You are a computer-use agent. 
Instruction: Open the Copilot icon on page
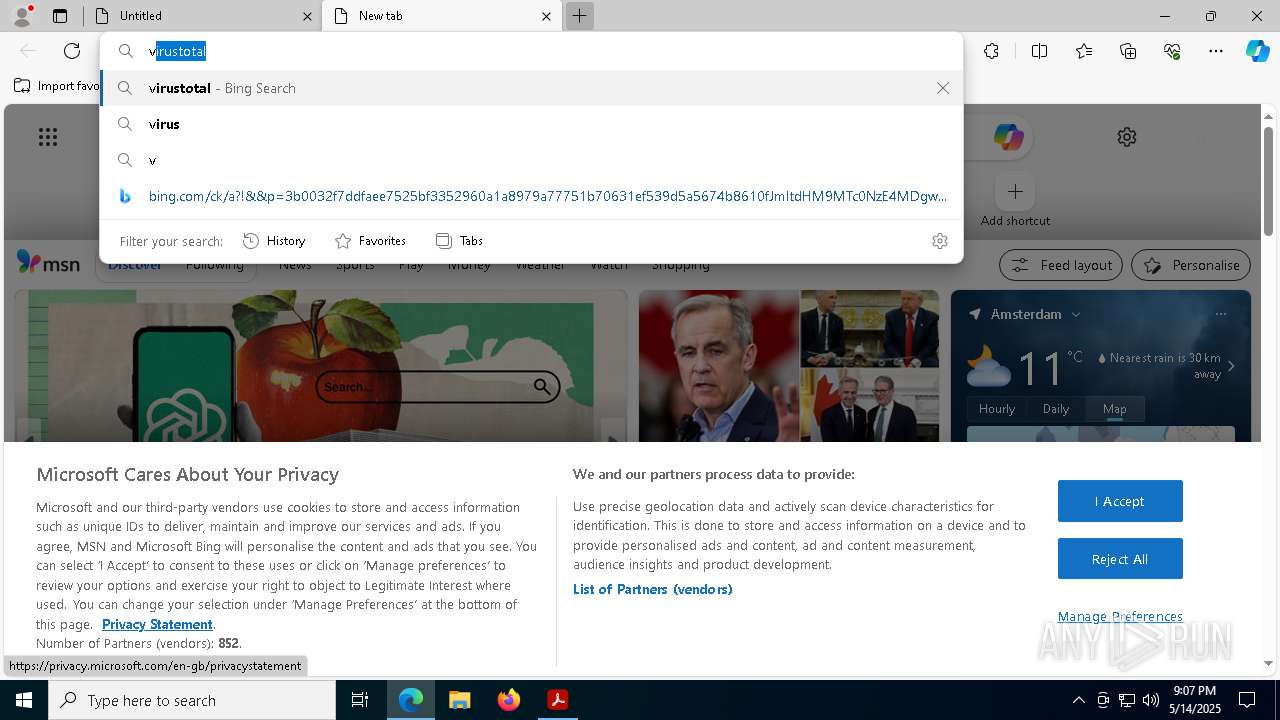[1008, 137]
